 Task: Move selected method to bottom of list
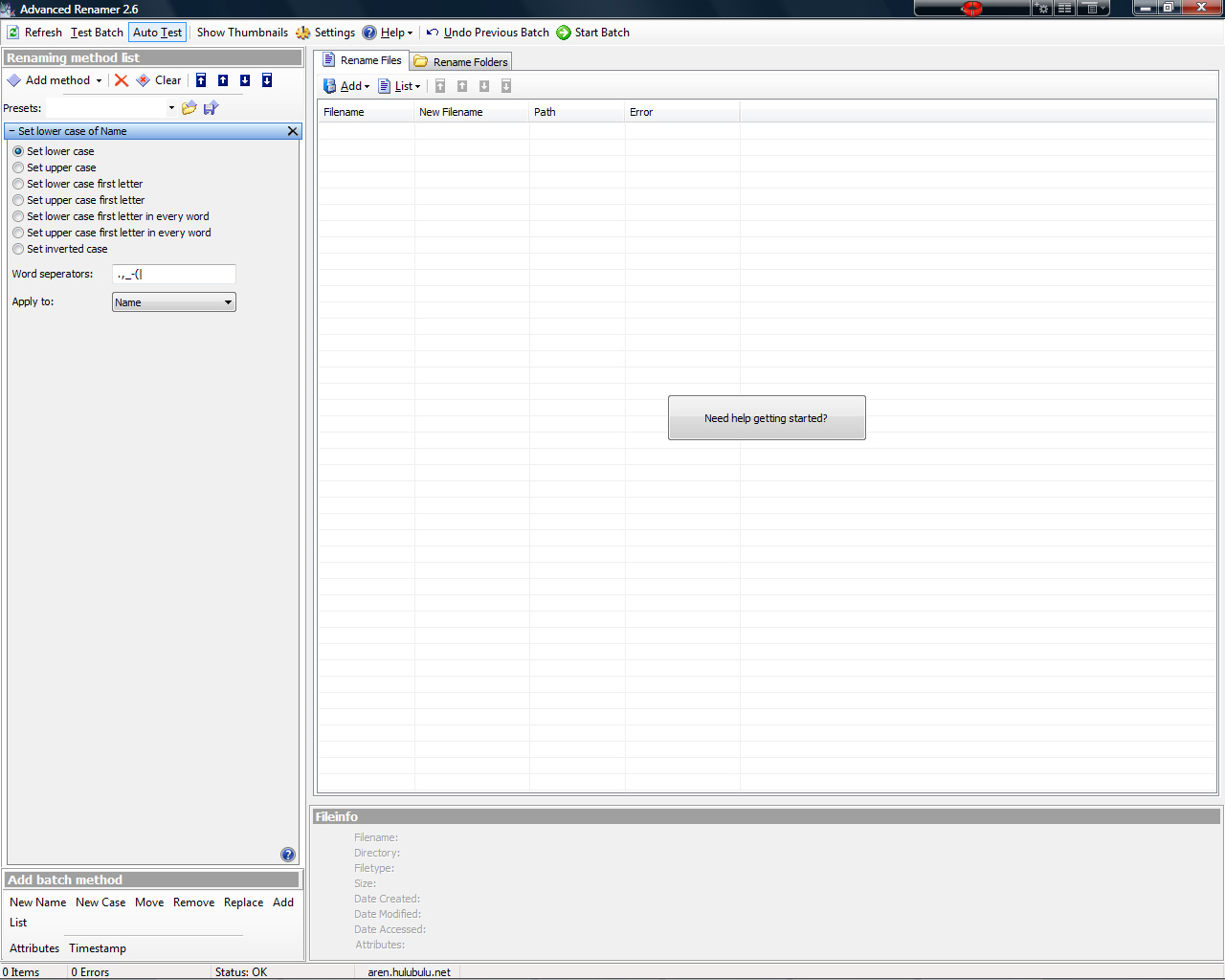267,80
